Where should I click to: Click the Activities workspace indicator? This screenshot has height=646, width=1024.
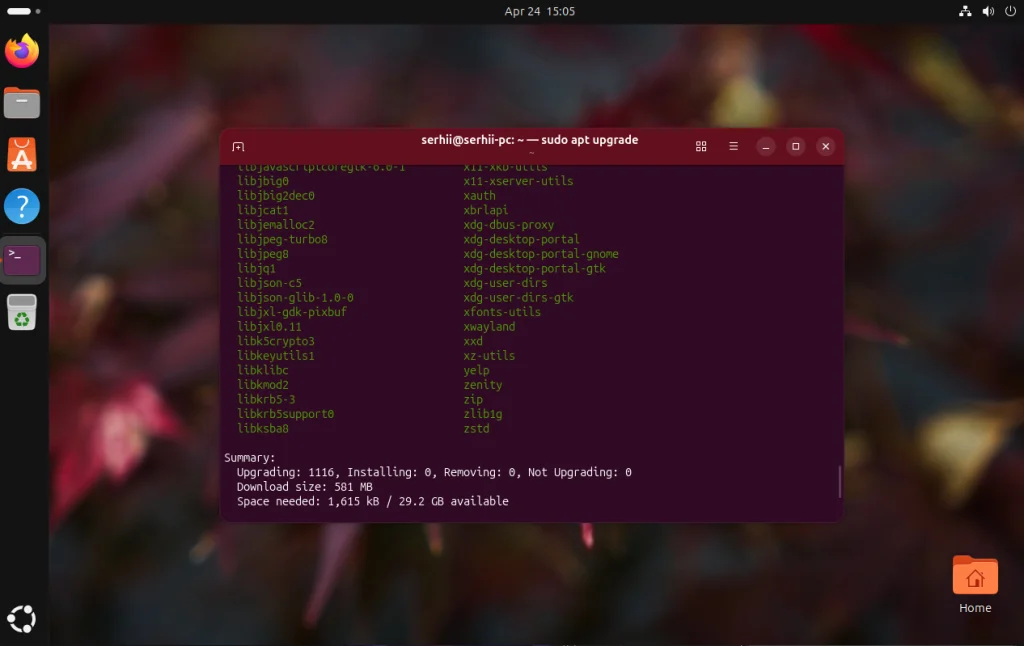click(x=24, y=11)
